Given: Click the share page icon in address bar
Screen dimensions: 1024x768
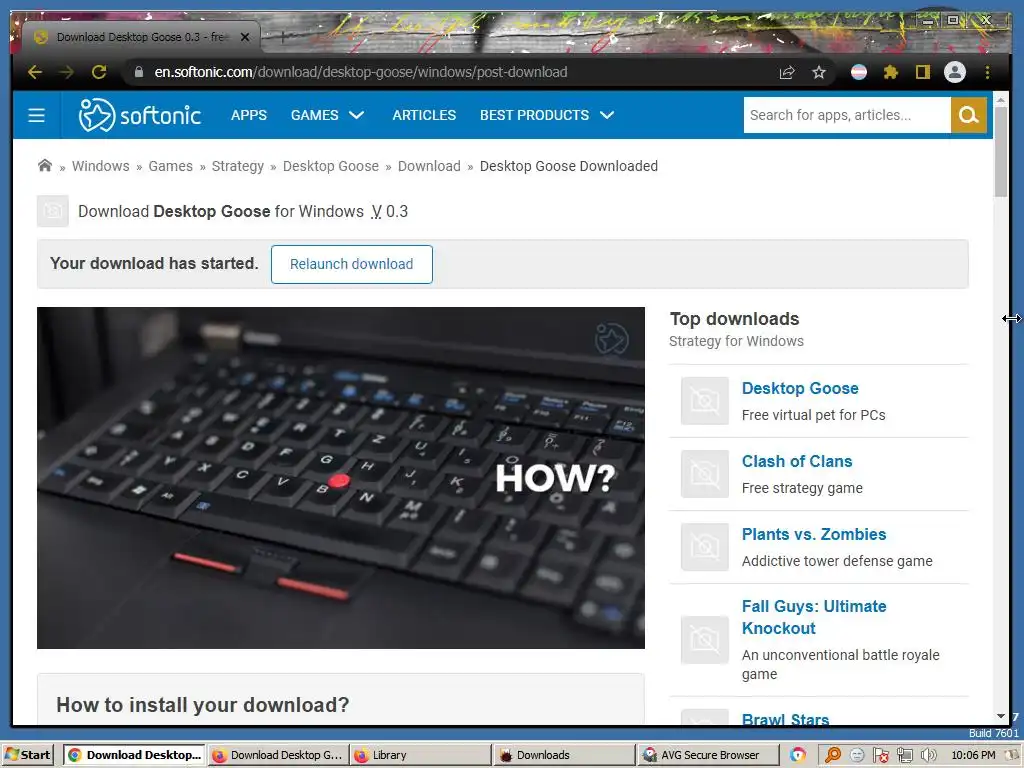Looking at the screenshot, I should [788, 72].
